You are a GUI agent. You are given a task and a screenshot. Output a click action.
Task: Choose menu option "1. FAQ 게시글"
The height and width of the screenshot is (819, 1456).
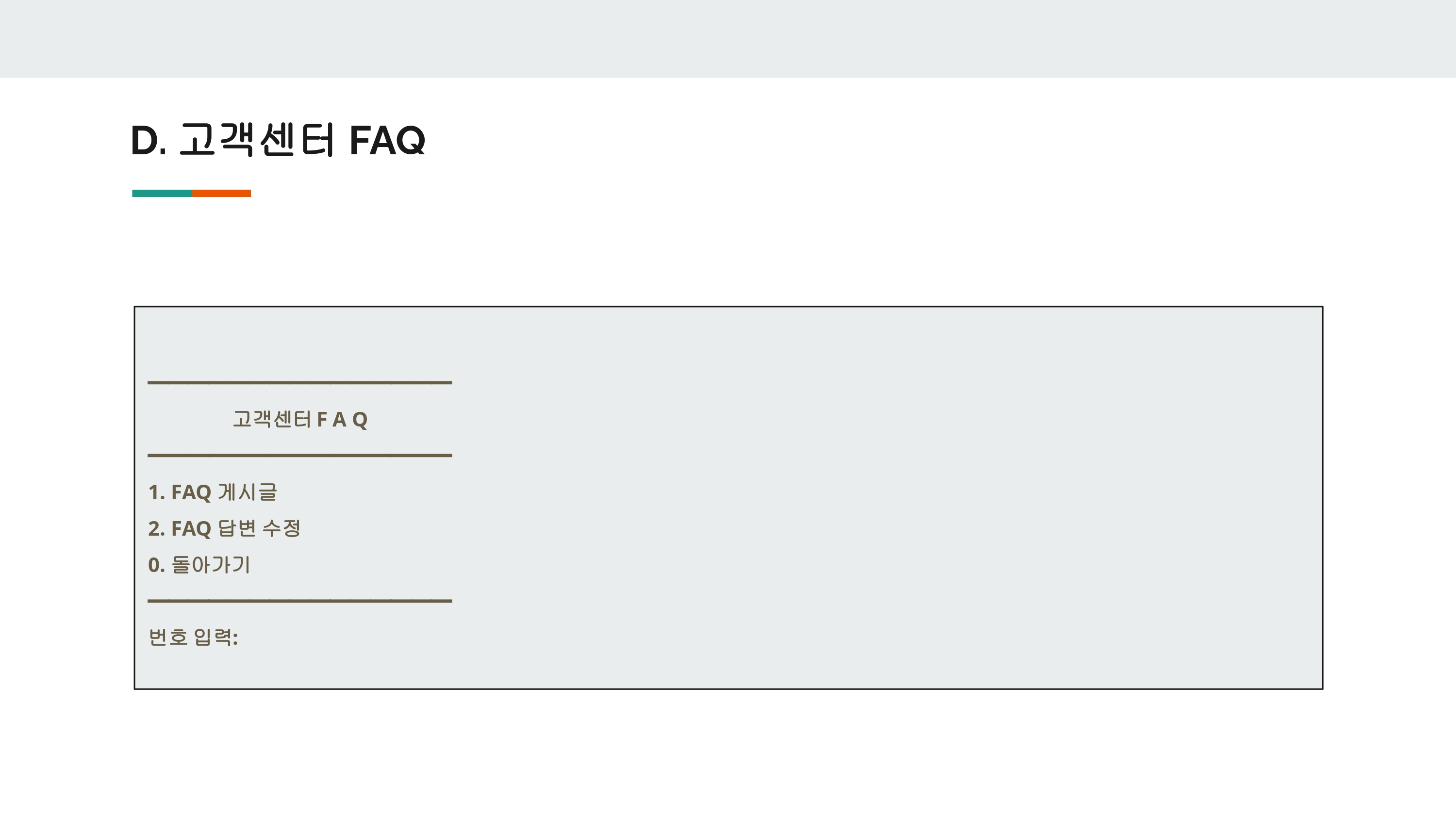click(213, 491)
